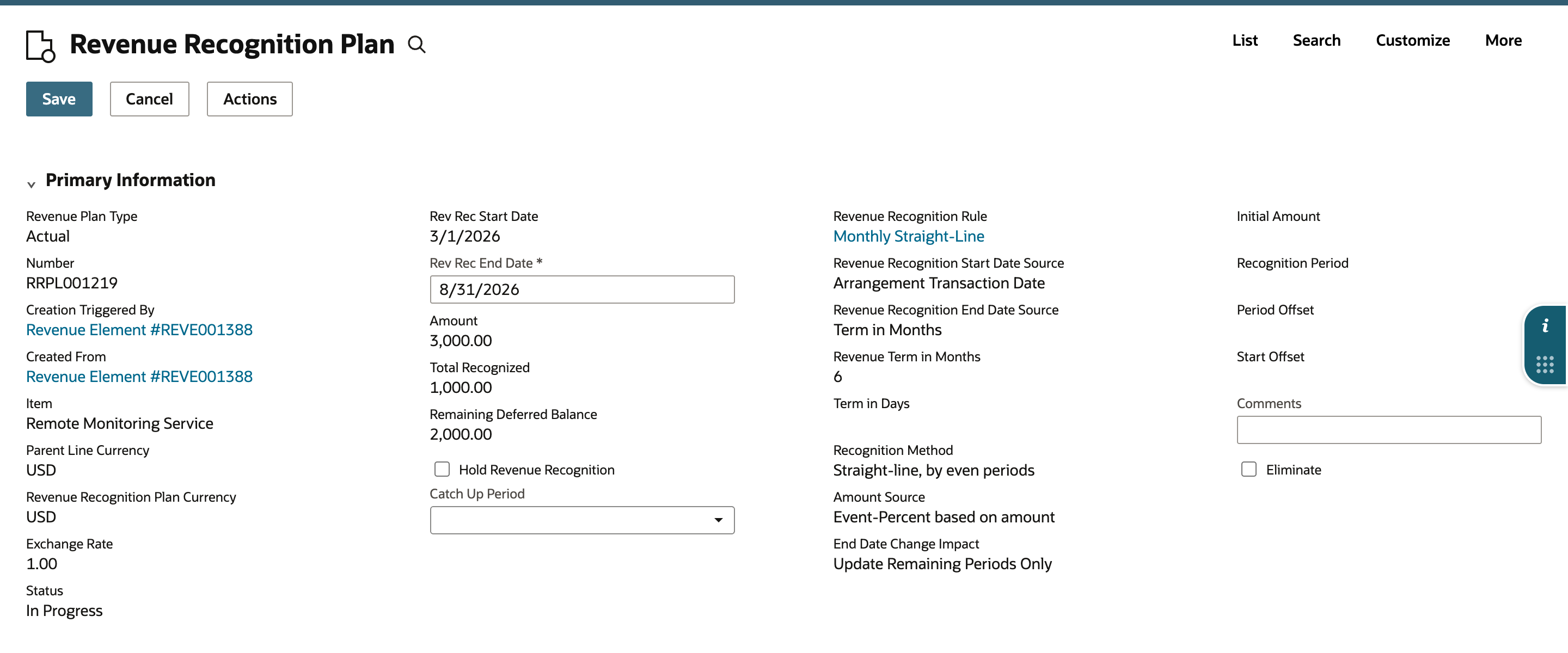Click the Rev Rec Start Date value 3/1/2026
Screen dimensions: 1568x653
coord(464,236)
